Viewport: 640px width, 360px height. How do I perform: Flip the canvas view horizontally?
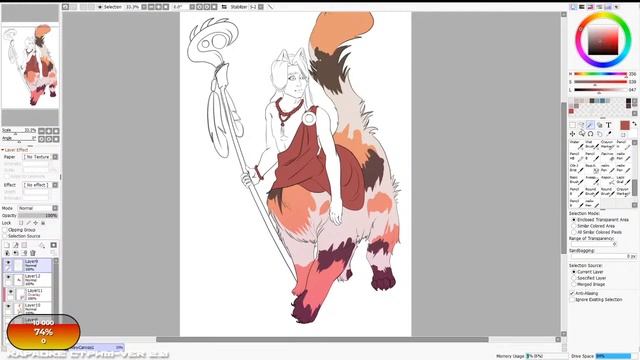pos(224,7)
